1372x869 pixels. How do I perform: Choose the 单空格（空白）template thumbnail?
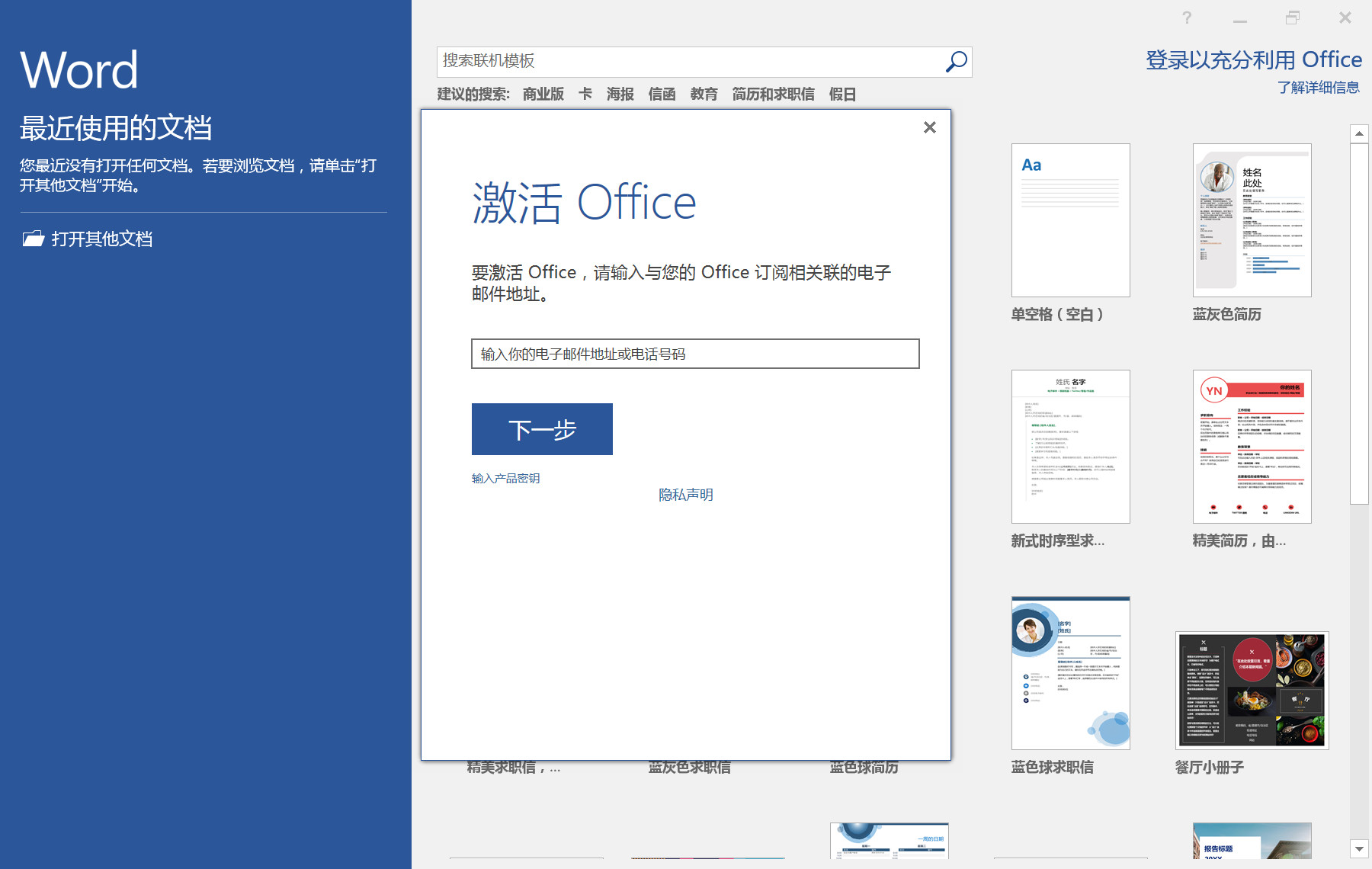coord(1070,220)
